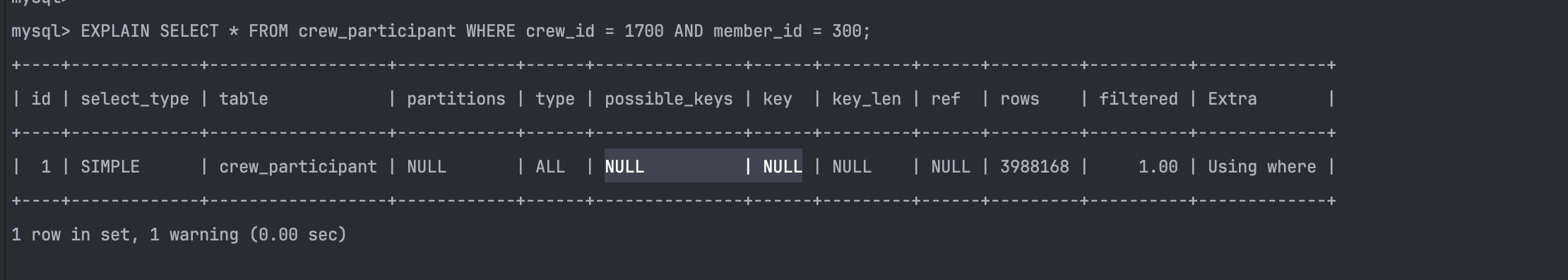This screenshot has width=1568, height=280.
Task: Click the crew_participant table name in the query
Action: click(377, 31)
